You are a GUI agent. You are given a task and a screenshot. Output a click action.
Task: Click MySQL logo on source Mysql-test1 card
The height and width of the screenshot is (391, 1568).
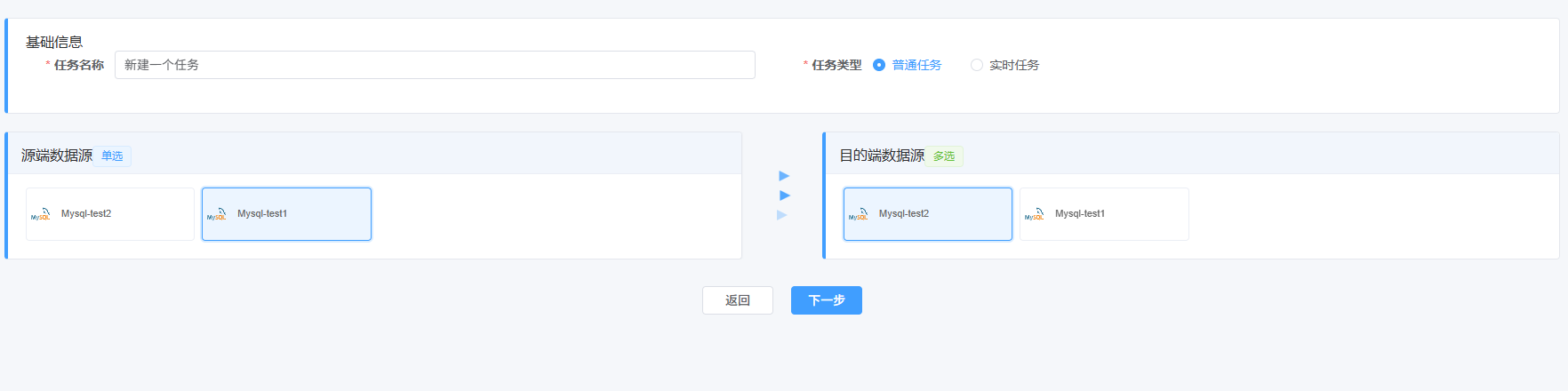point(217,214)
